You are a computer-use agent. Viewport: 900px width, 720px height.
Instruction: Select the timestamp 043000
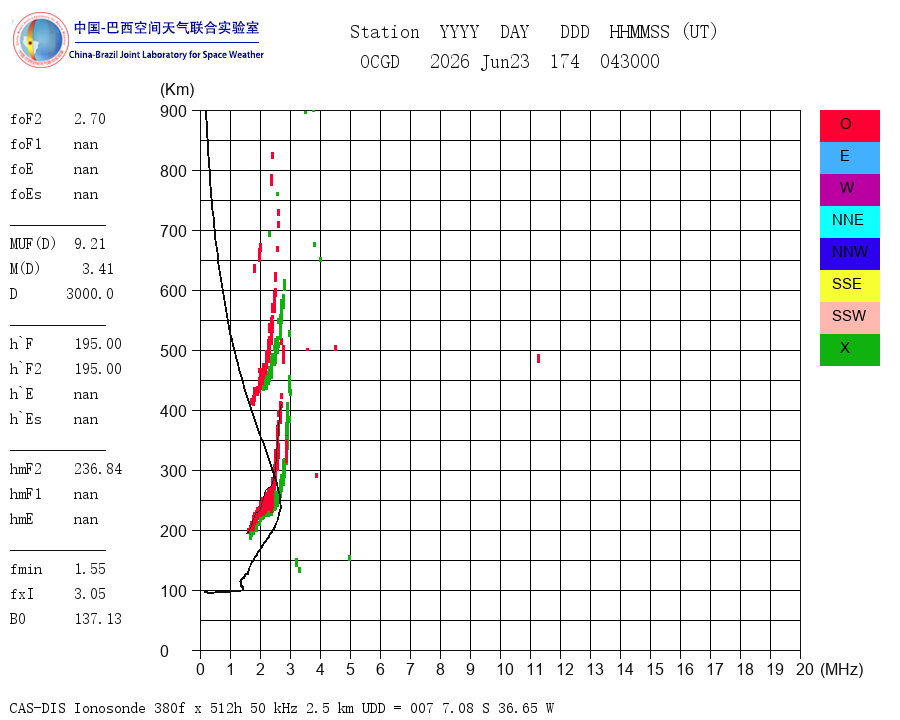click(x=630, y=62)
